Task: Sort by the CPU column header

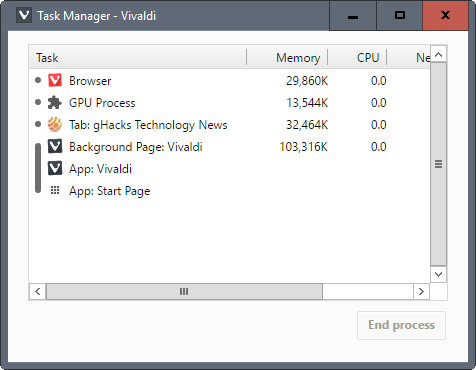Action: tap(357, 57)
